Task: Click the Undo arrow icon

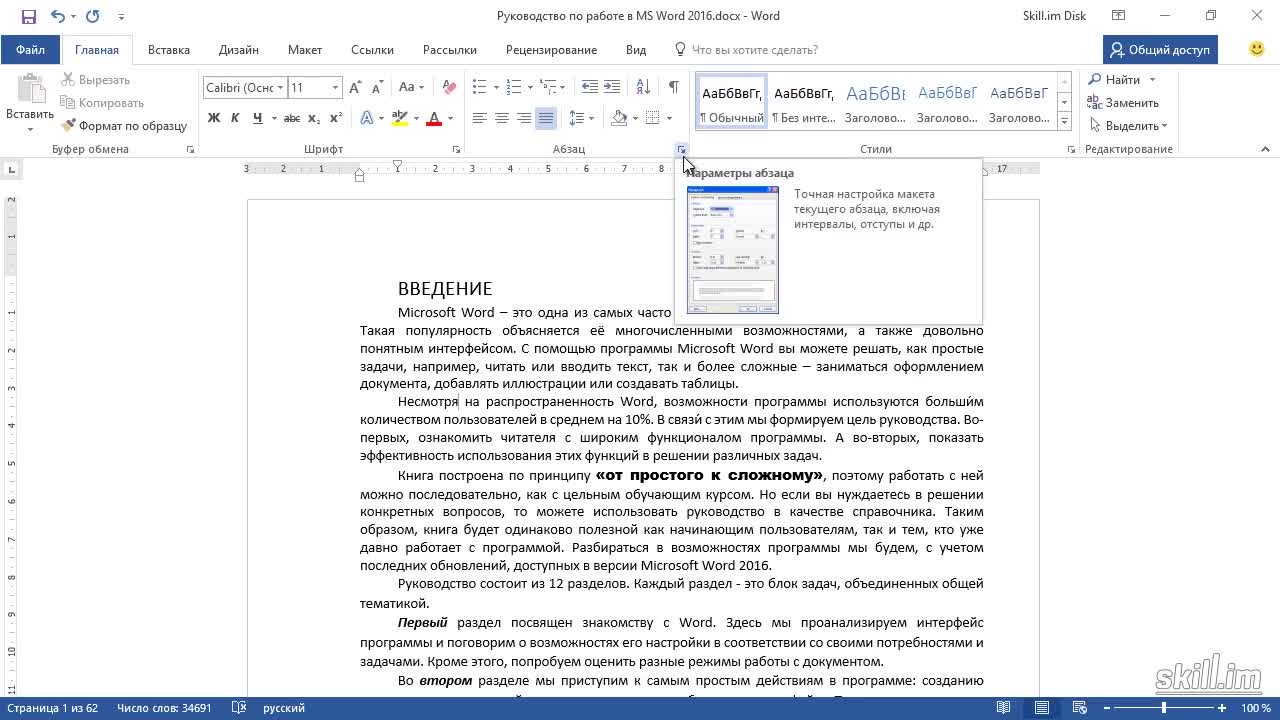Action: (x=57, y=16)
